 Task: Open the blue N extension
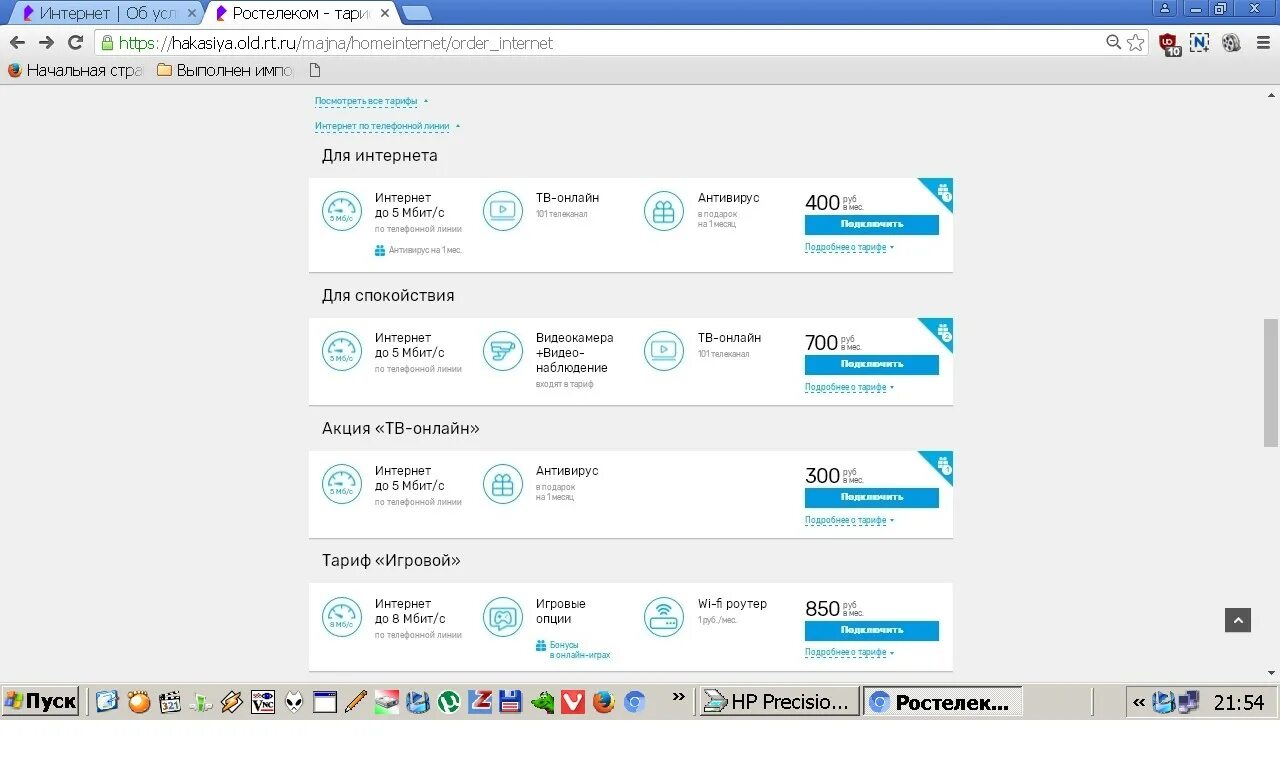[1200, 43]
